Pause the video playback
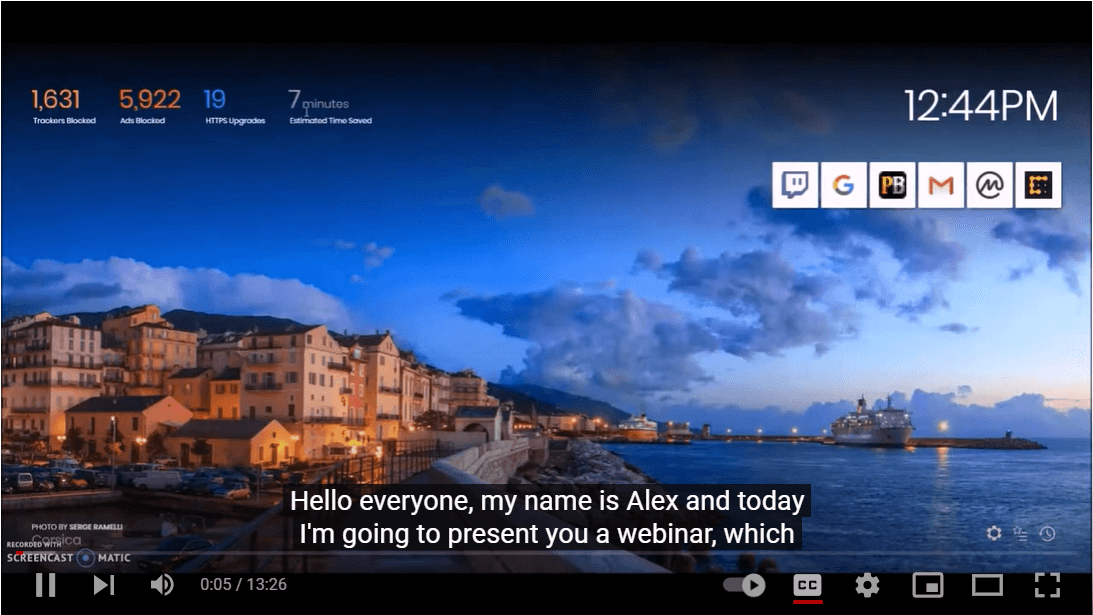The image size is (1093, 615). click(45, 584)
